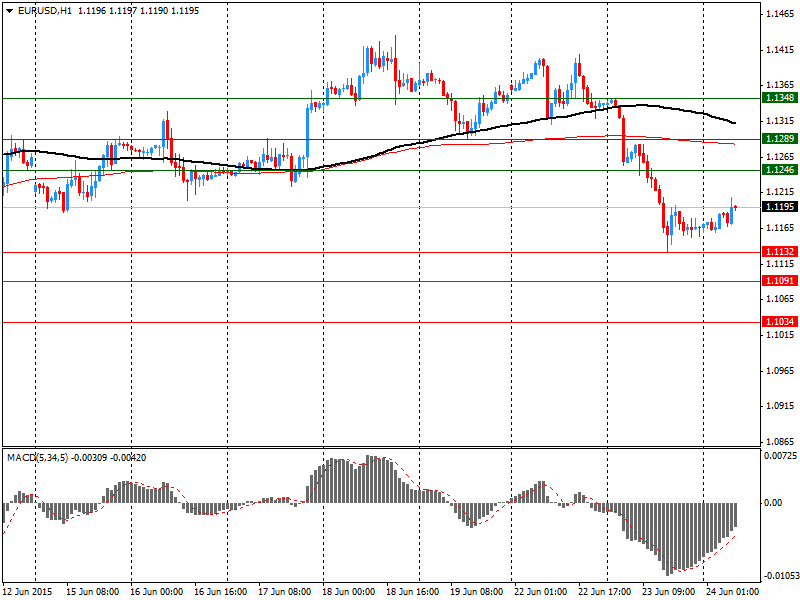The image size is (800, 600).
Task: Select the MACD -0.01053 scale value
Action: 780,577
